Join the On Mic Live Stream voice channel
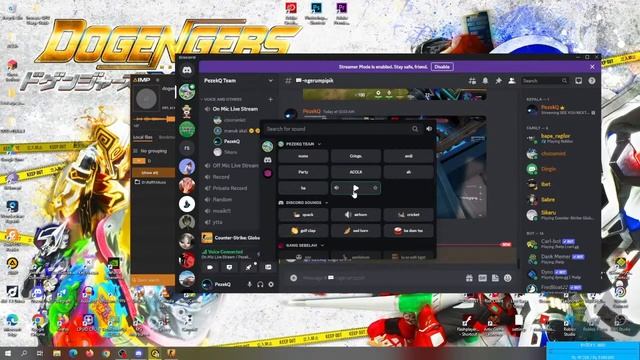Screen dimensions: 640x360 235,109
